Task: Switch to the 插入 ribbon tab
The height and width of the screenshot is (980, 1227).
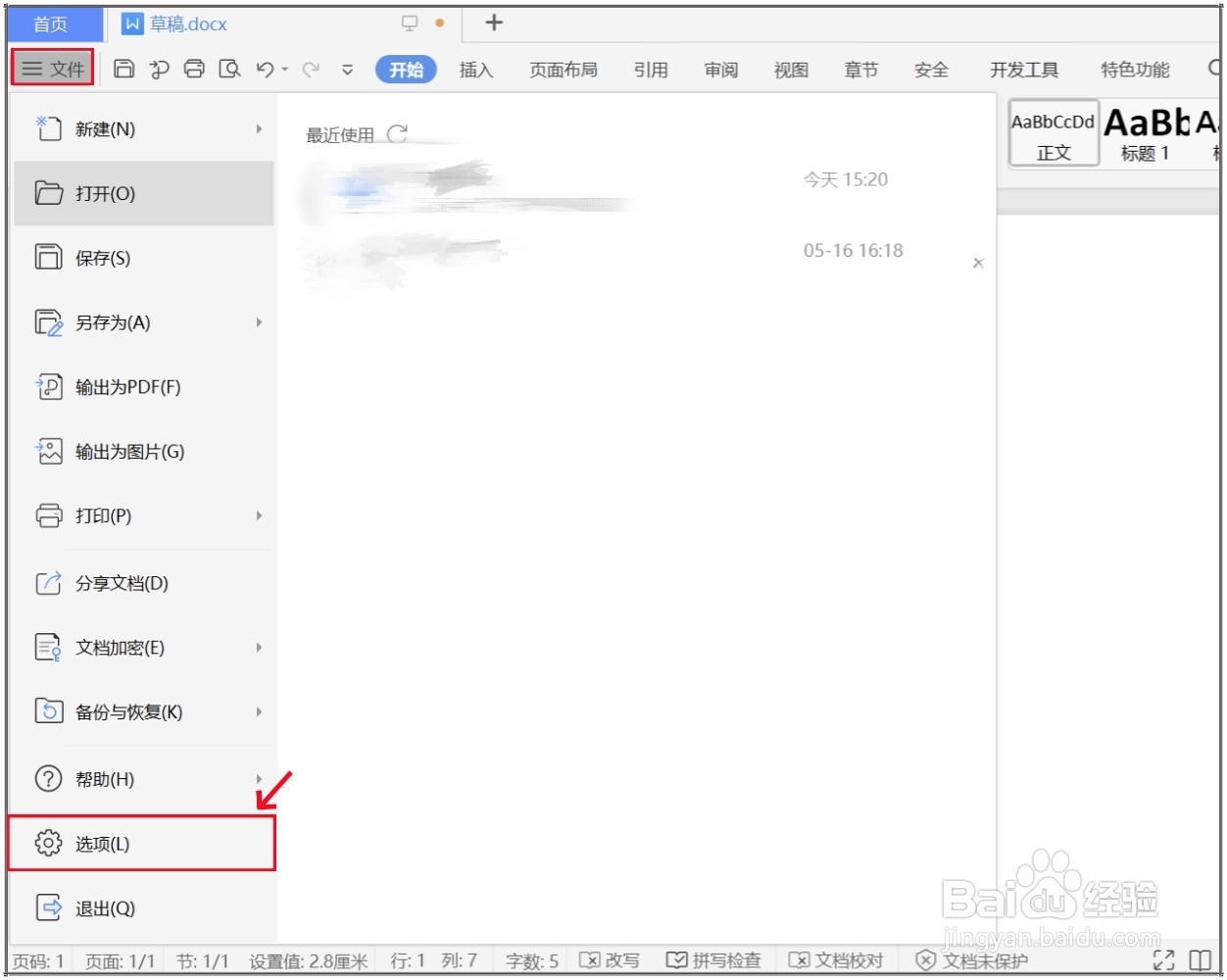Action: coord(475,70)
